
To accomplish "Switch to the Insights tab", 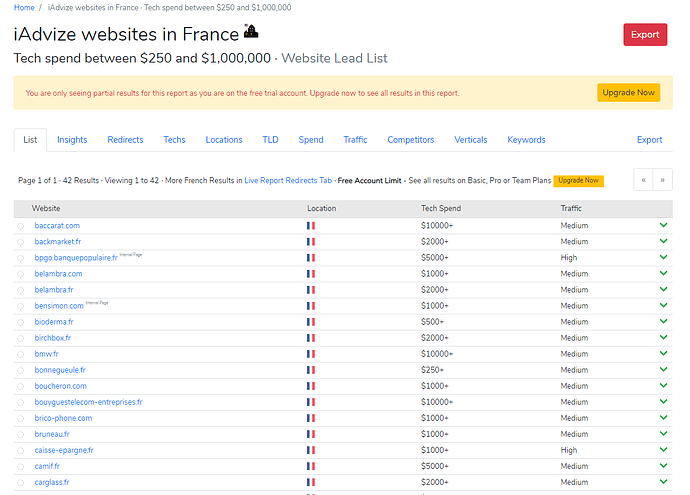I will [x=72, y=140].
